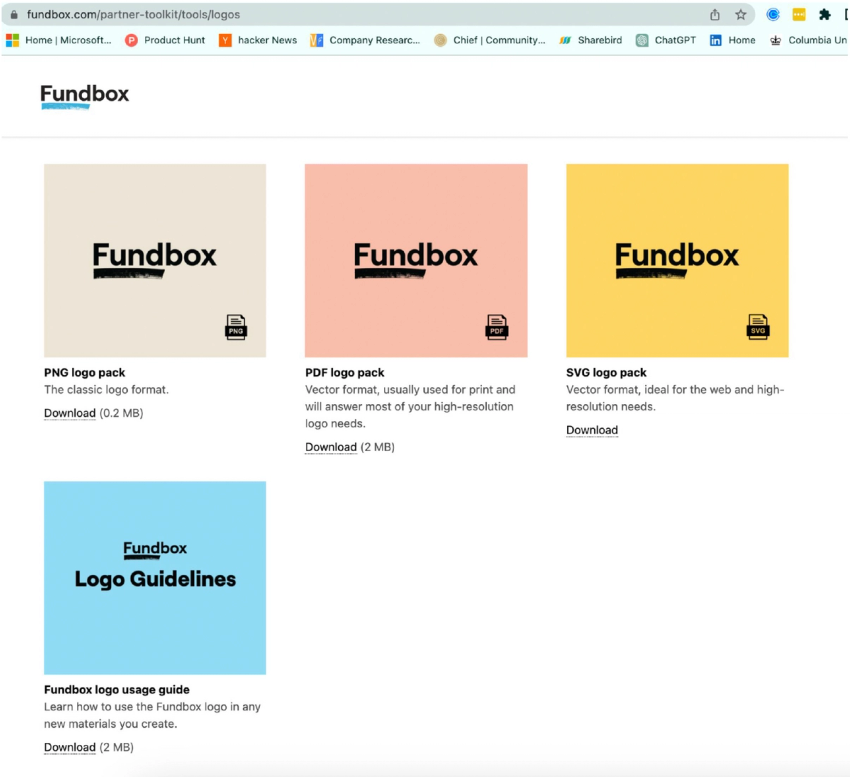
Task: Open the browser share icon
Action: click(714, 14)
